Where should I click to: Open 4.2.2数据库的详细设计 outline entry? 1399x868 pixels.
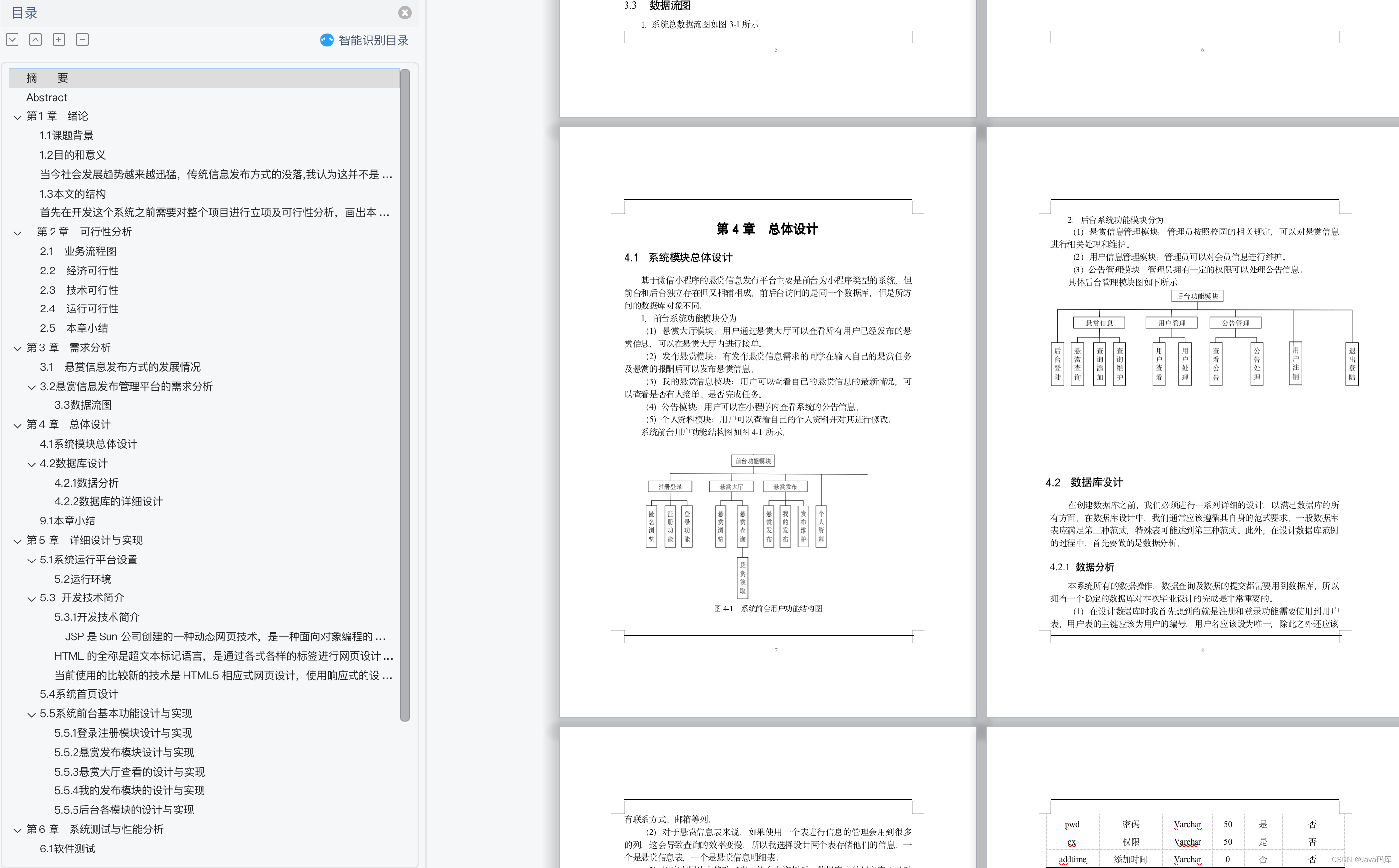tap(109, 502)
